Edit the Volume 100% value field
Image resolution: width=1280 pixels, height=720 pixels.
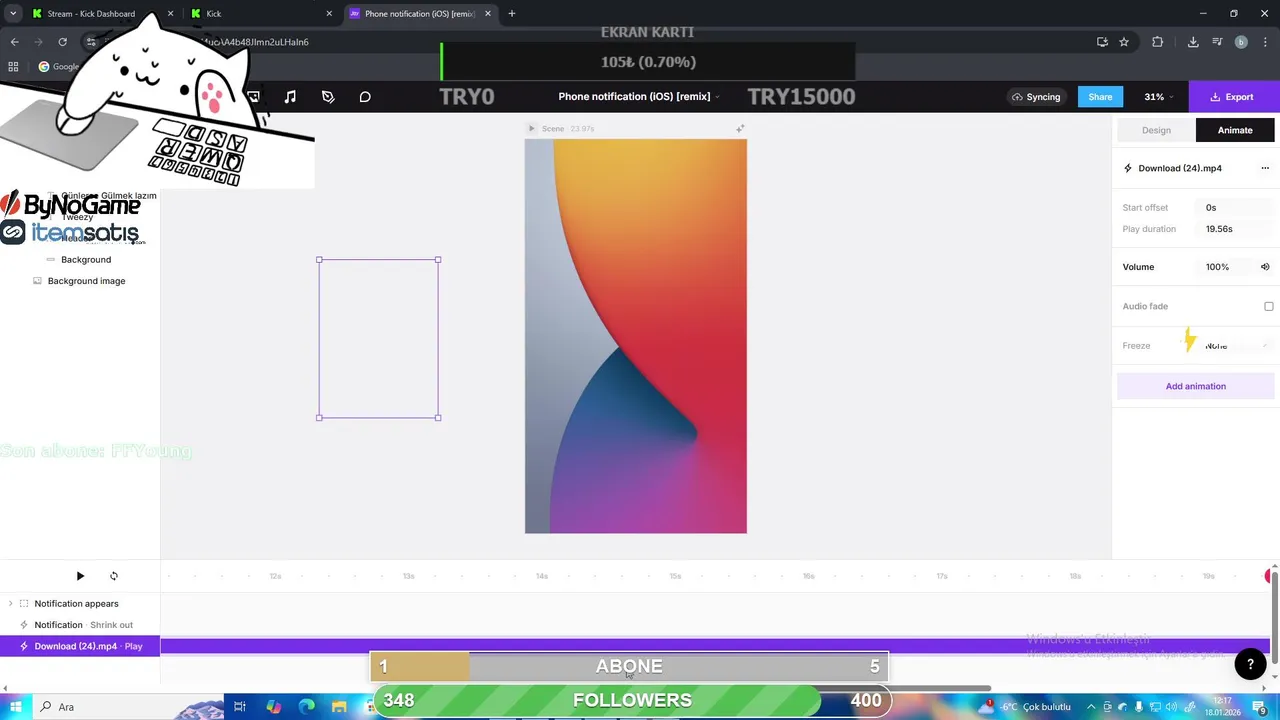coord(1226,267)
